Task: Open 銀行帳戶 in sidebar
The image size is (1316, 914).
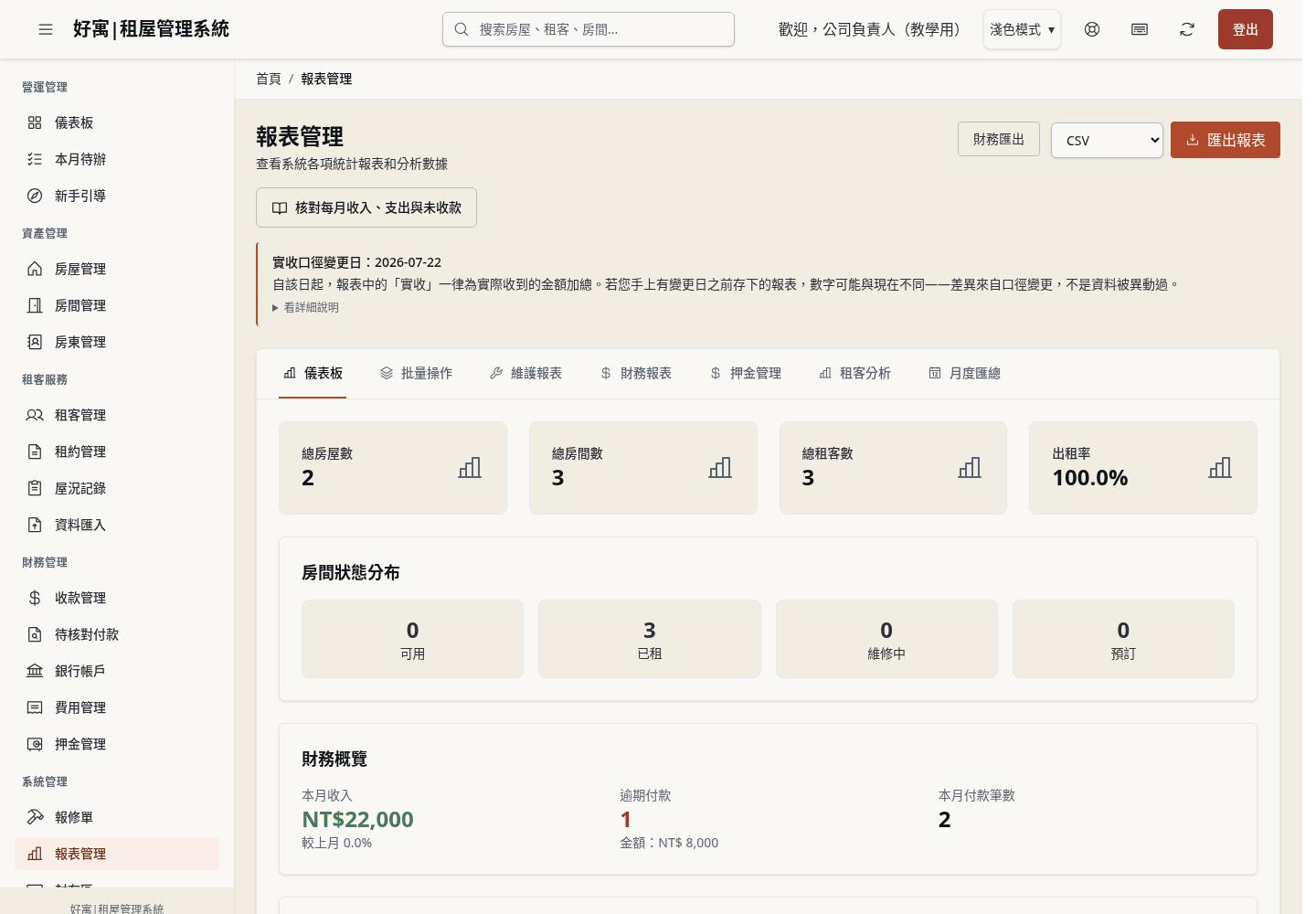Action: pos(117,671)
